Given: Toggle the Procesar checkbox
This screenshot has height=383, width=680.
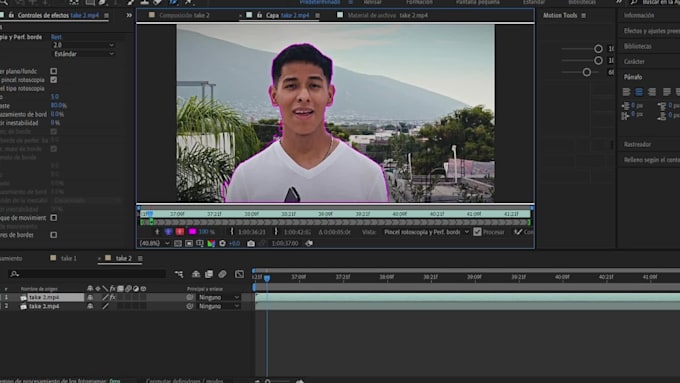Looking at the screenshot, I should pyautogui.click(x=477, y=232).
